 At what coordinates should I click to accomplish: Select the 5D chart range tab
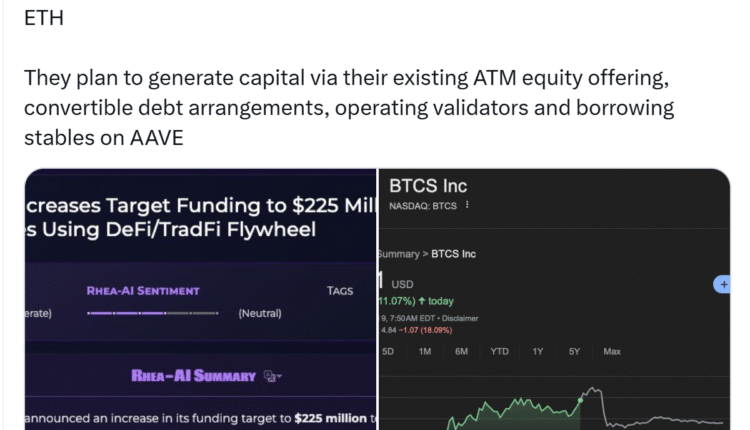pyautogui.click(x=387, y=352)
